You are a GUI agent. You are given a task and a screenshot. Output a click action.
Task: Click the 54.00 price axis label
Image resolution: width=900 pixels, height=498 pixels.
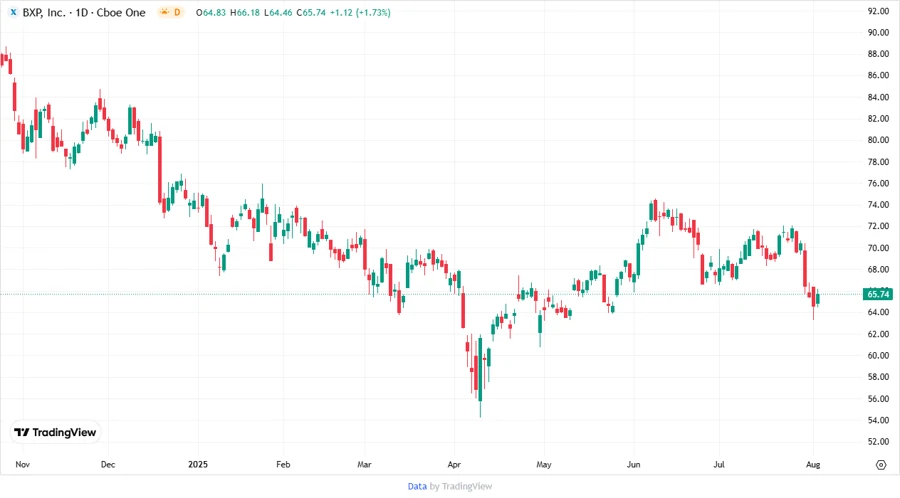click(878, 420)
